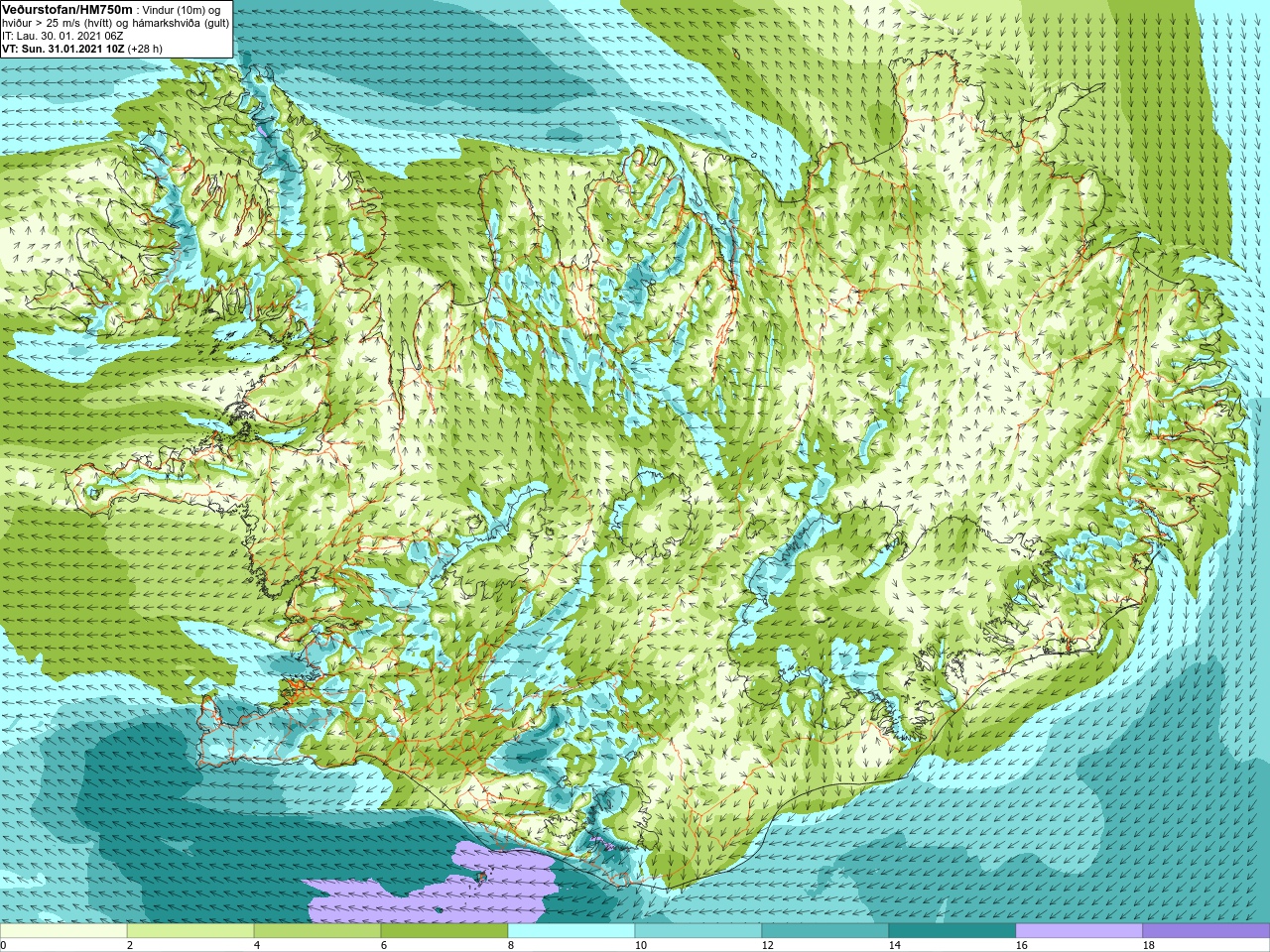Click the legend scale label "2"
1270x952 pixels.
tap(129, 945)
